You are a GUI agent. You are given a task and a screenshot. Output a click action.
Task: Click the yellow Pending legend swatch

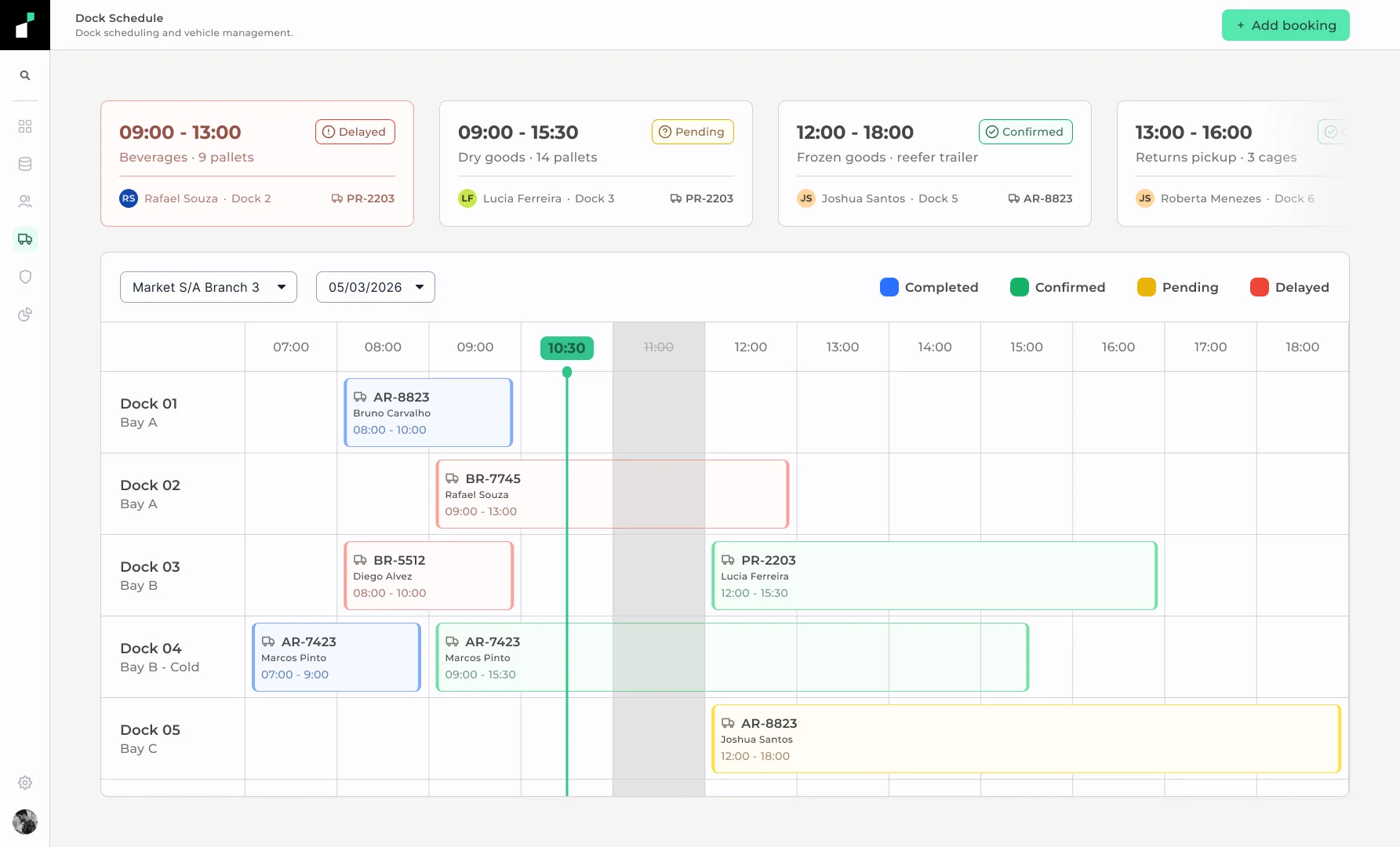(x=1147, y=287)
